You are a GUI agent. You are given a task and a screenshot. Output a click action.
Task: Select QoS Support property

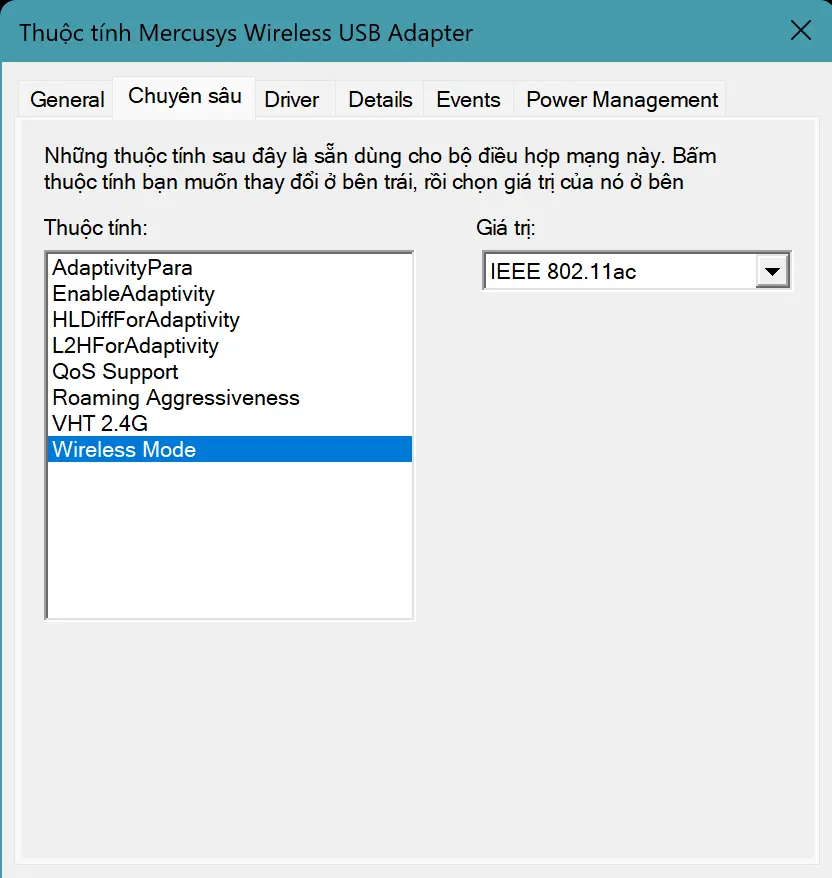pos(230,372)
